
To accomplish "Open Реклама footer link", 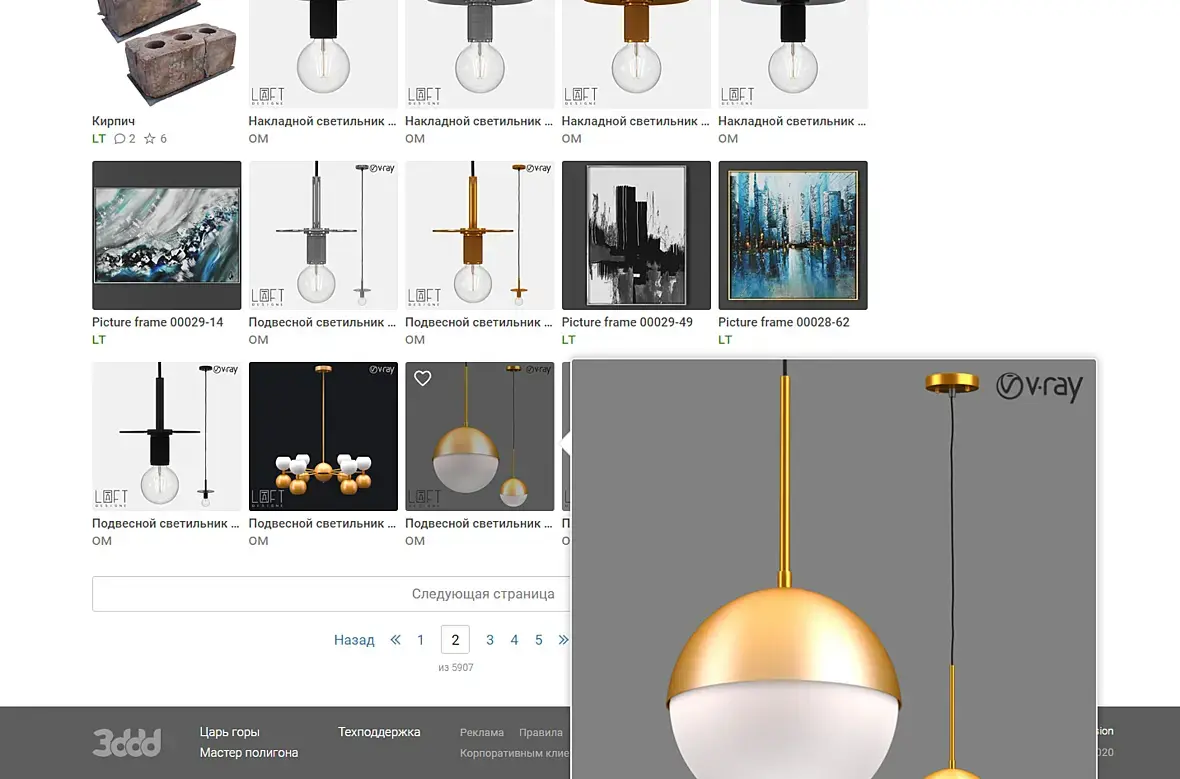I will [x=482, y=732].
